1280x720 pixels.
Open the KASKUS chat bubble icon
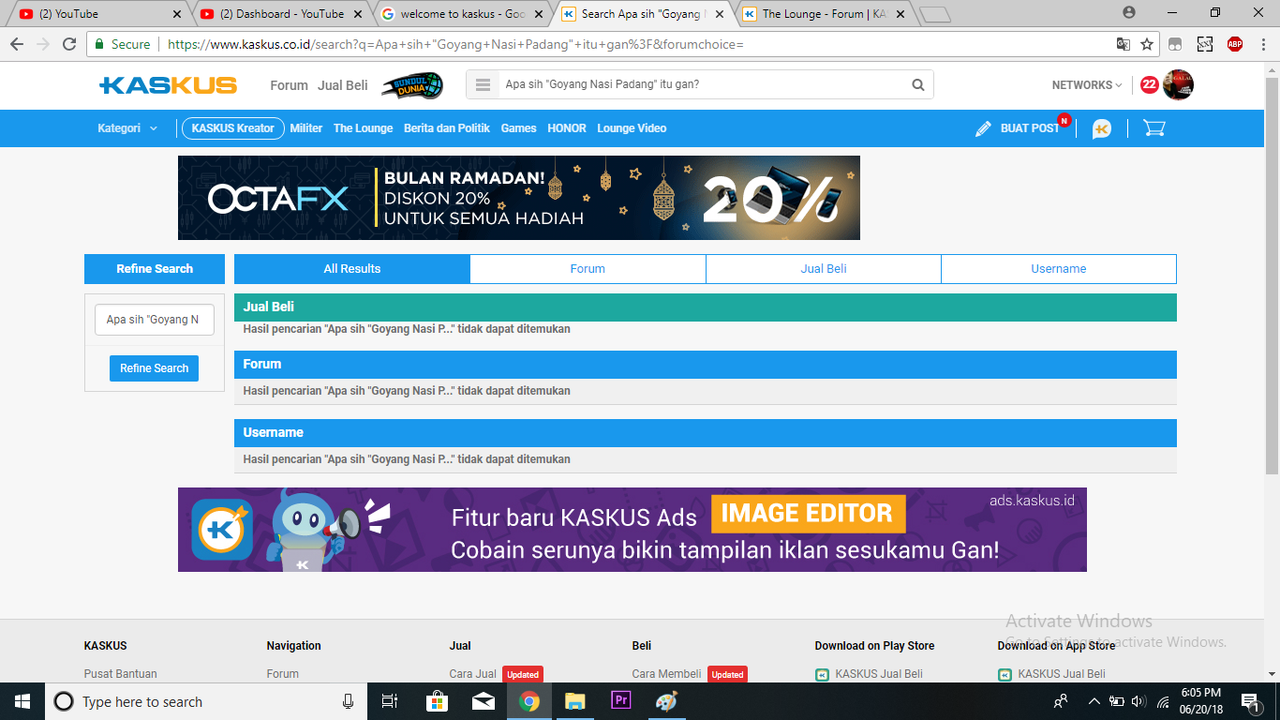pos(1102,129)
